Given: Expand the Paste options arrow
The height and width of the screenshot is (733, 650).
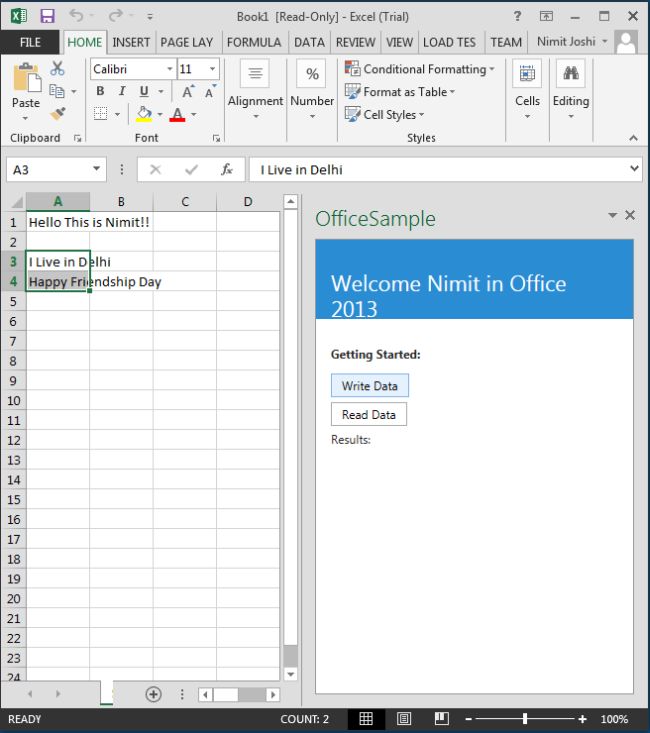Looking at the screenshot, I should (x=25, y=118).
